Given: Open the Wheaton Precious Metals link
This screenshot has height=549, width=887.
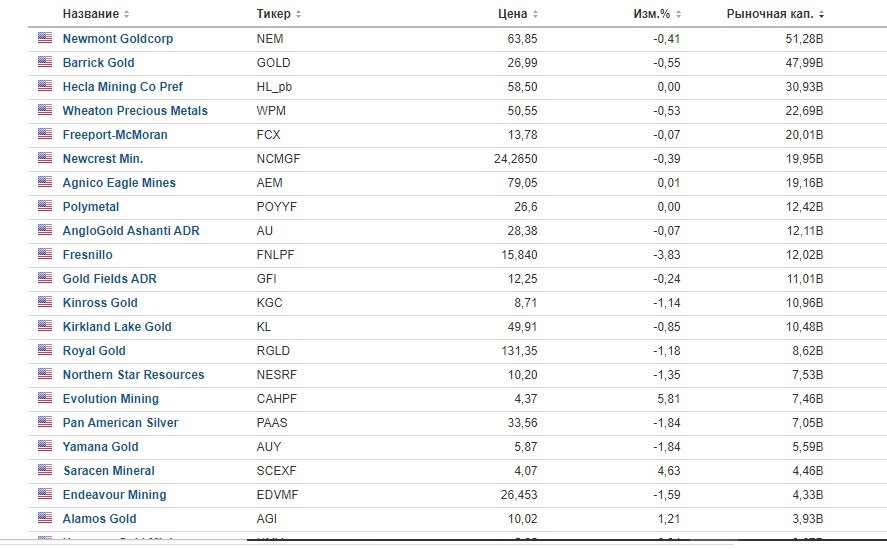Looking at the screenshot, I should pyautogui.click(x=135, y=110).
